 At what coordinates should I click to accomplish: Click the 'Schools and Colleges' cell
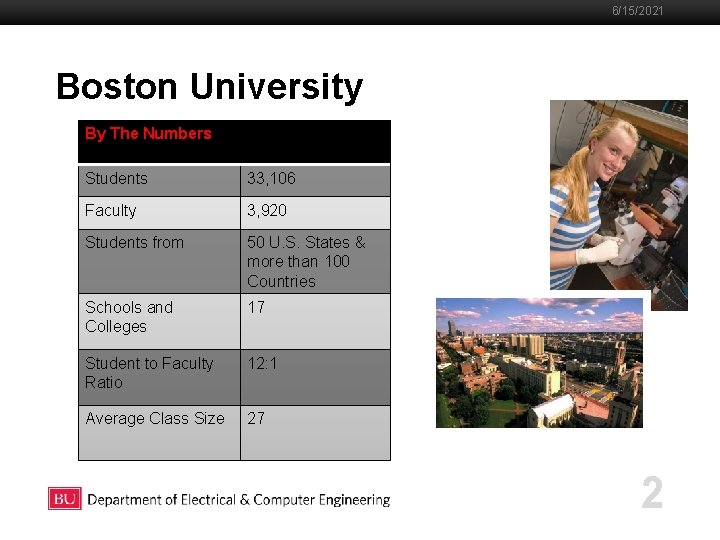pyautogui.click(x=159, y=321)
